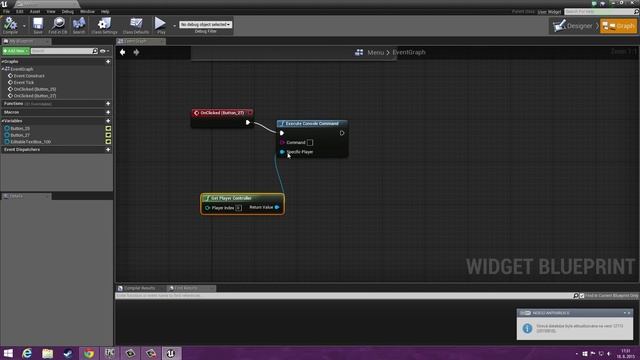Screen dimensions: 640x360
Task: Select Event Construct in graph tree
Action: 29,76
